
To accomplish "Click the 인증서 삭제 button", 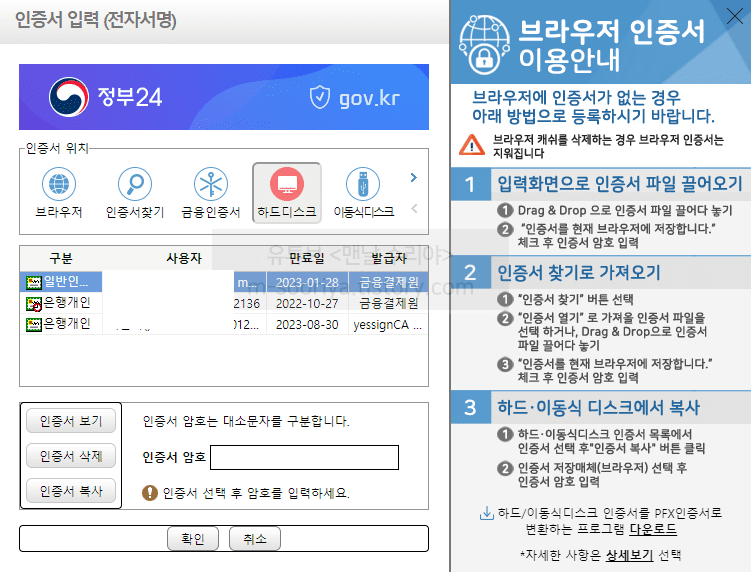I will pos(71,456).
